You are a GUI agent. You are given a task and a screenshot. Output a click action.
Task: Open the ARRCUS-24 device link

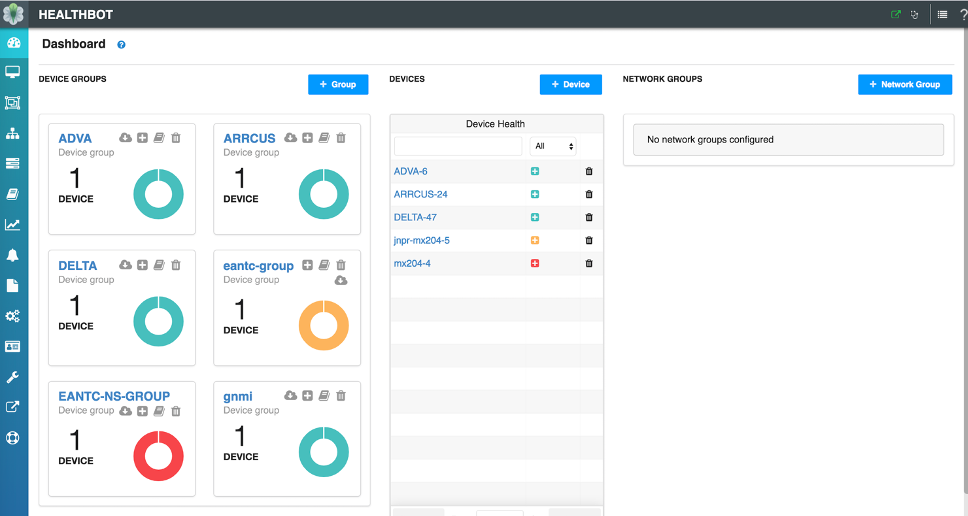(420, 194)
